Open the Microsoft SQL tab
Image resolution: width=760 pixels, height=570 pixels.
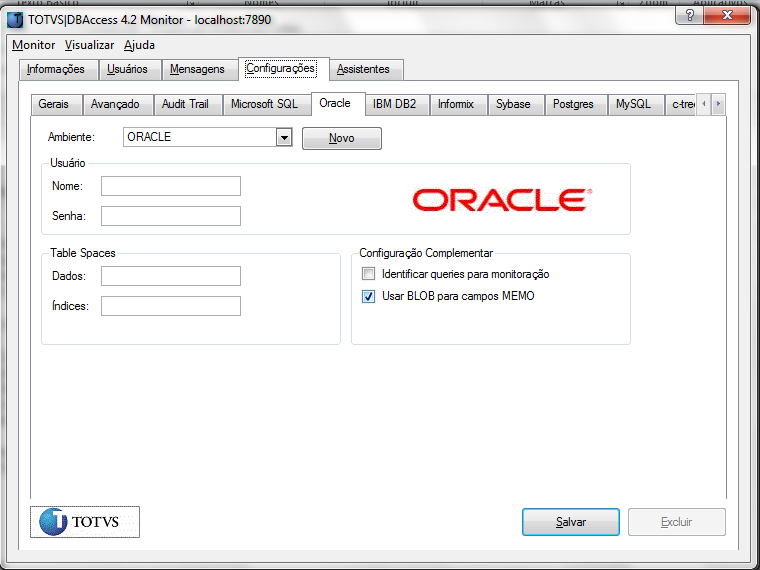tap(267, 104)
